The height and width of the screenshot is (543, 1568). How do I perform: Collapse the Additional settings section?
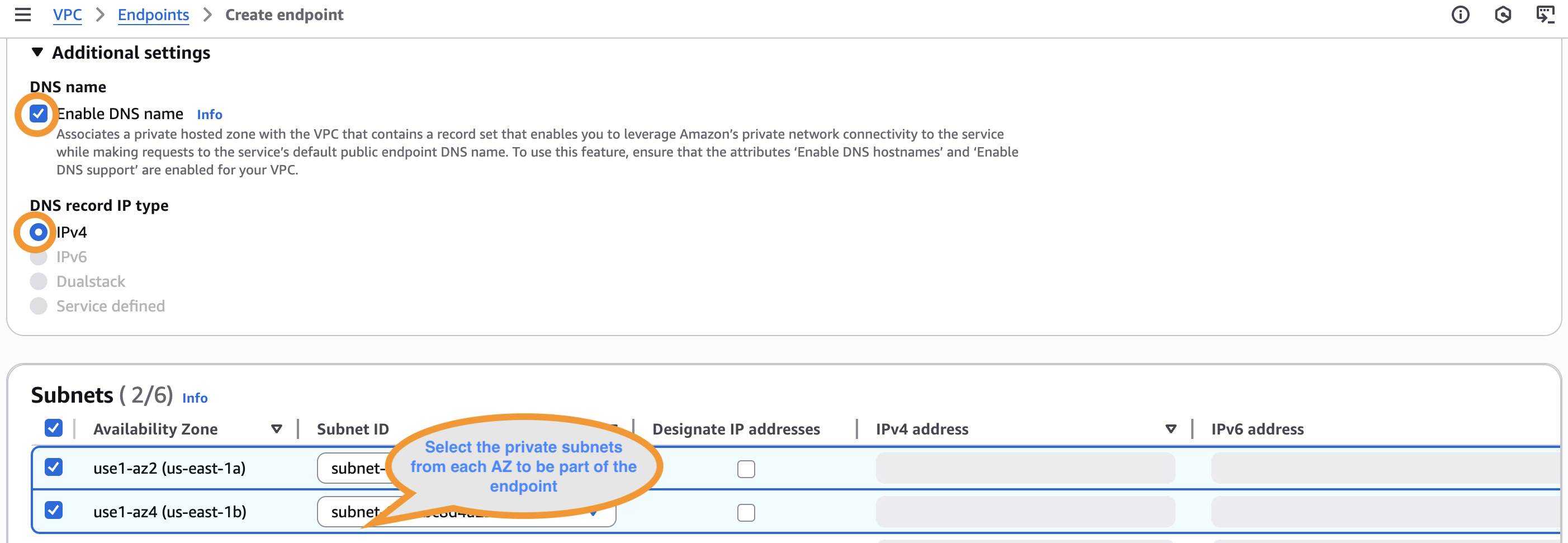coord(38,53)
